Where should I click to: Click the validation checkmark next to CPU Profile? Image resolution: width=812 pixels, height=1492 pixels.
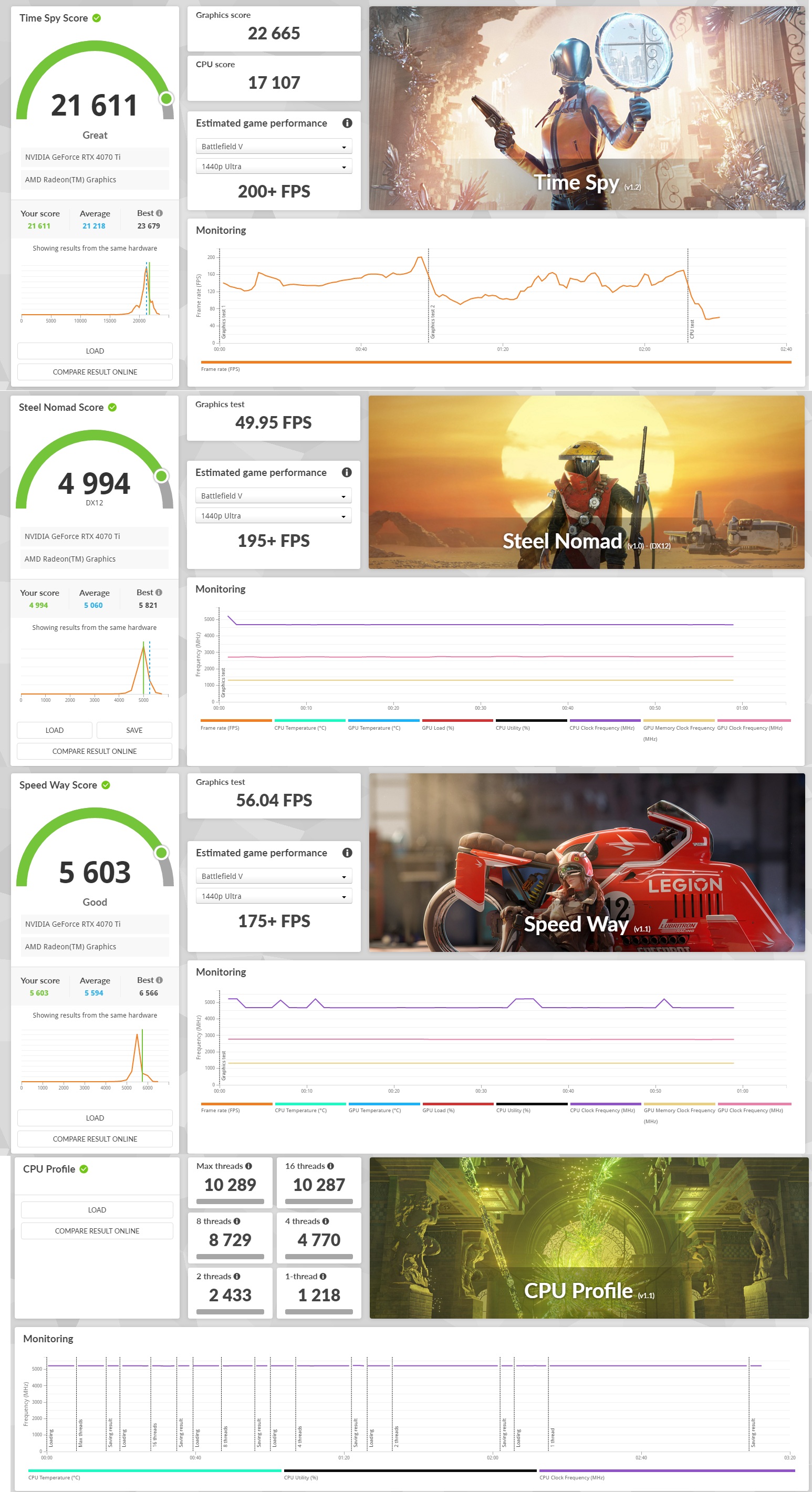[84, 1169]
